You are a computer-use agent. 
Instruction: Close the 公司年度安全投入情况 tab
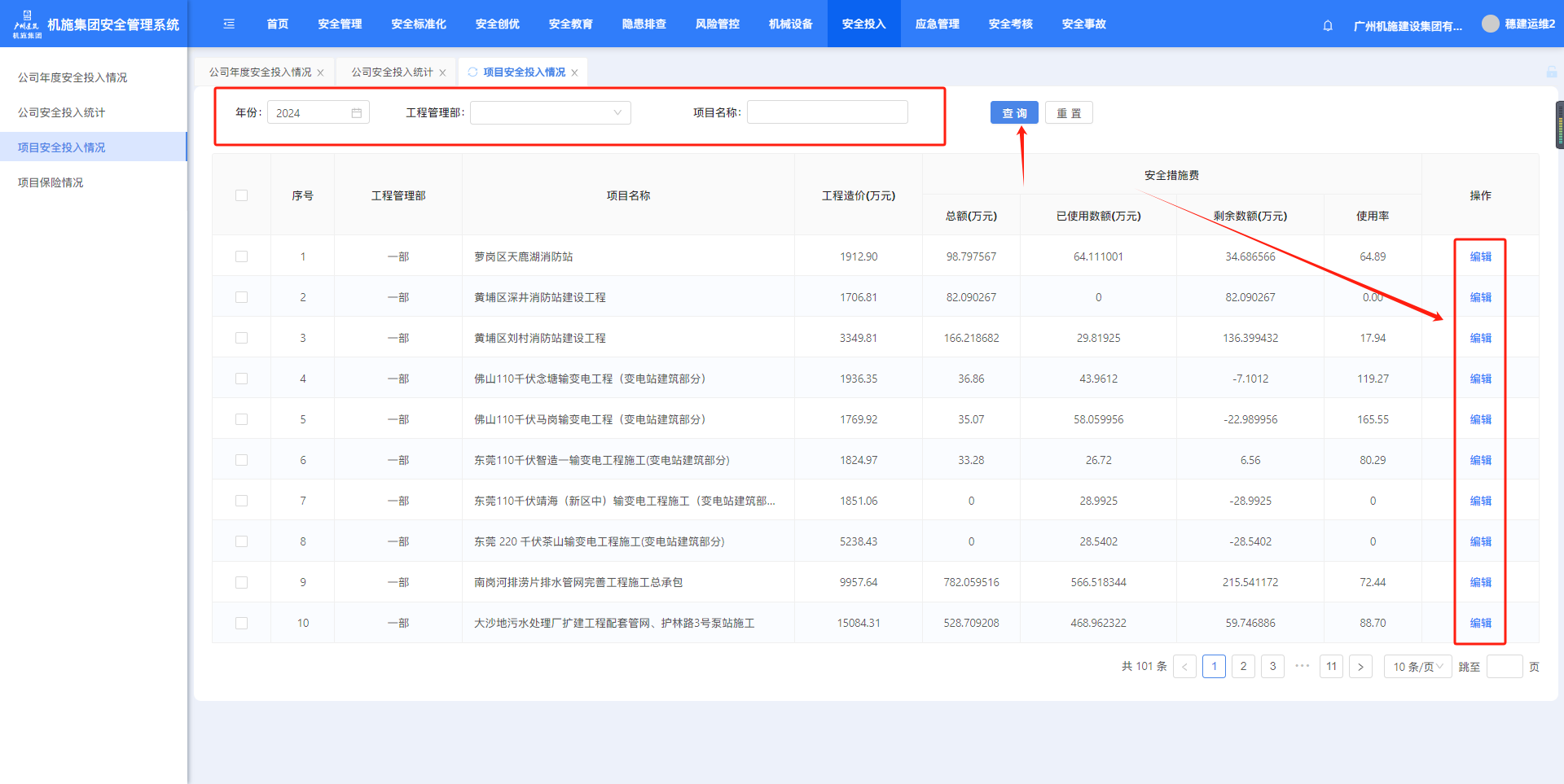[x=321, y=73]
